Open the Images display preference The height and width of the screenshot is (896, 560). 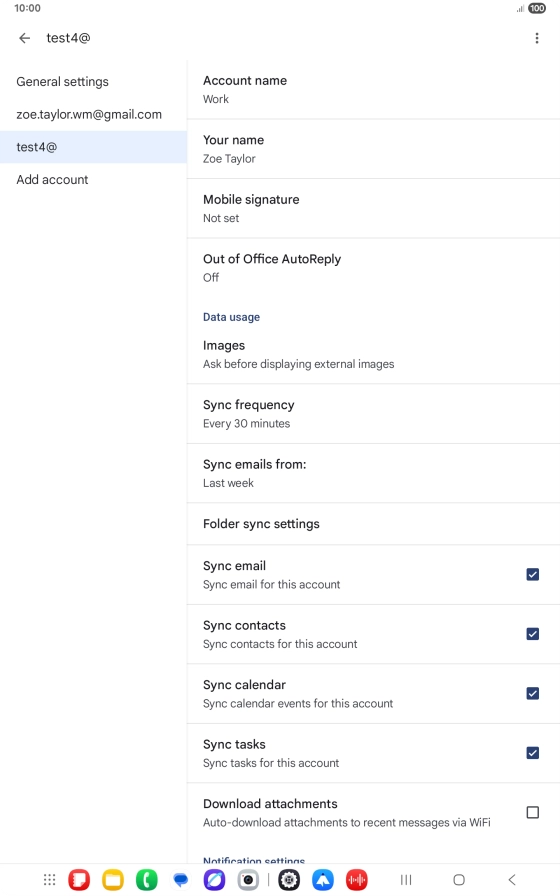373,354
